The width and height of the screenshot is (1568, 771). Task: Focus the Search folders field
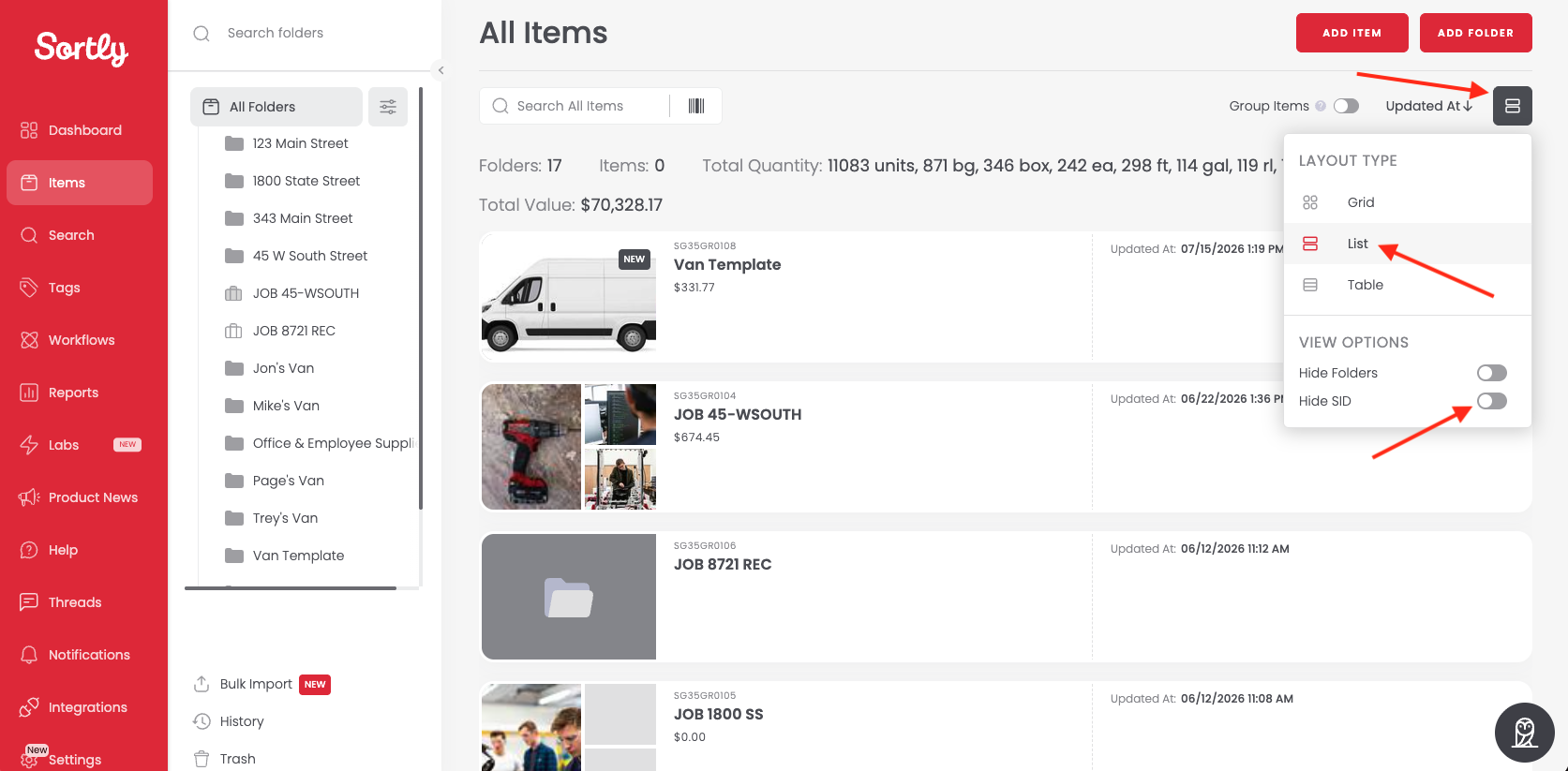305,33
